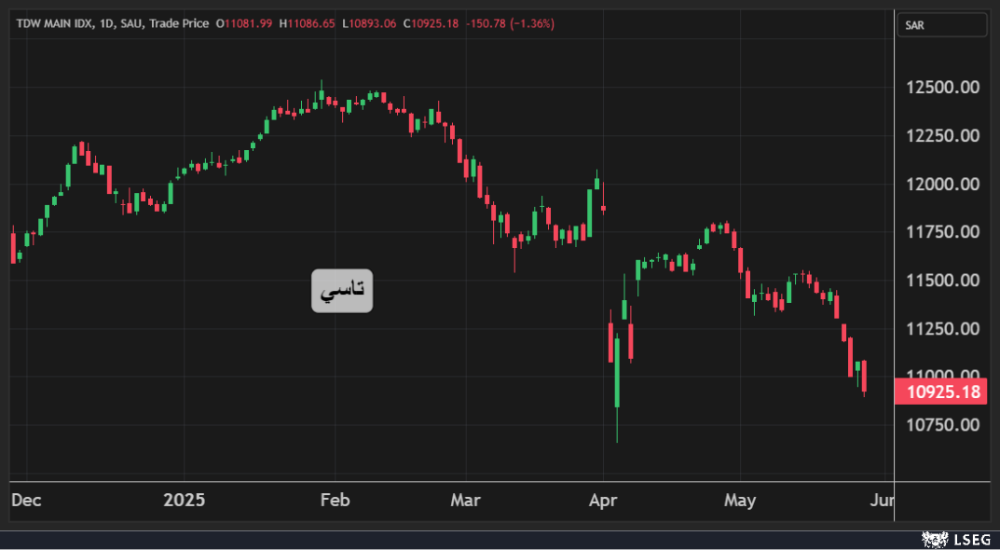Click the 10750.00 price axis label
Image resolution: width=1000 pixels, height=550 pixels.
pos(943,425)
